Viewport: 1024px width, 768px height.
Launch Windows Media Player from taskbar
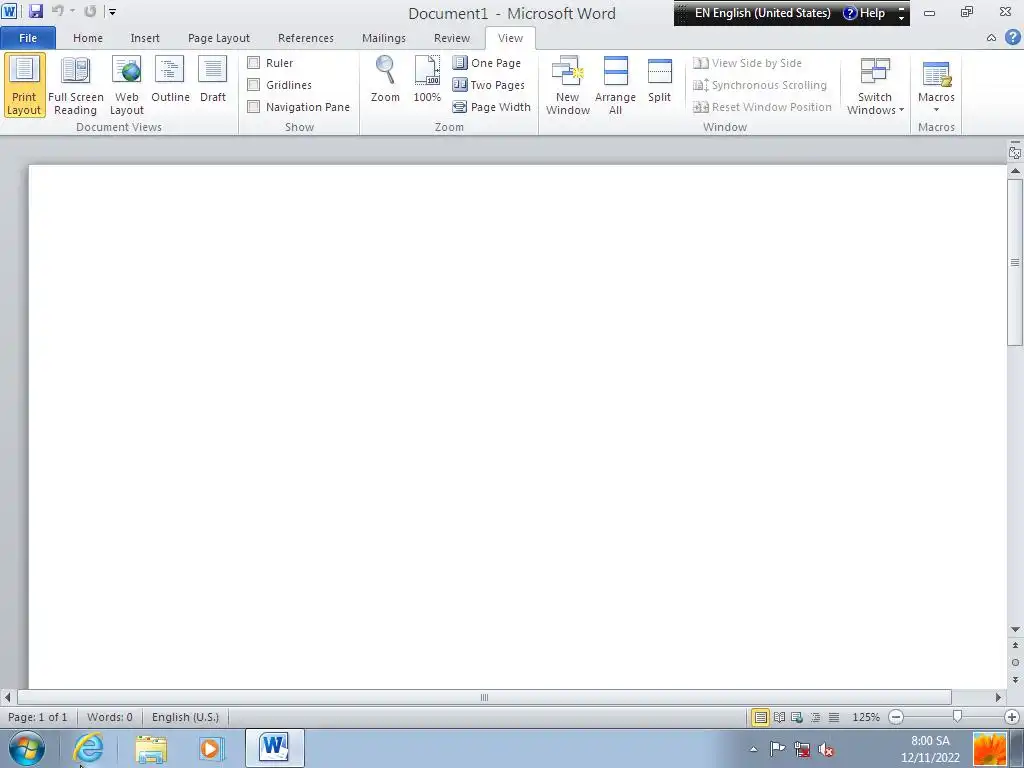(x=210, y=748)
